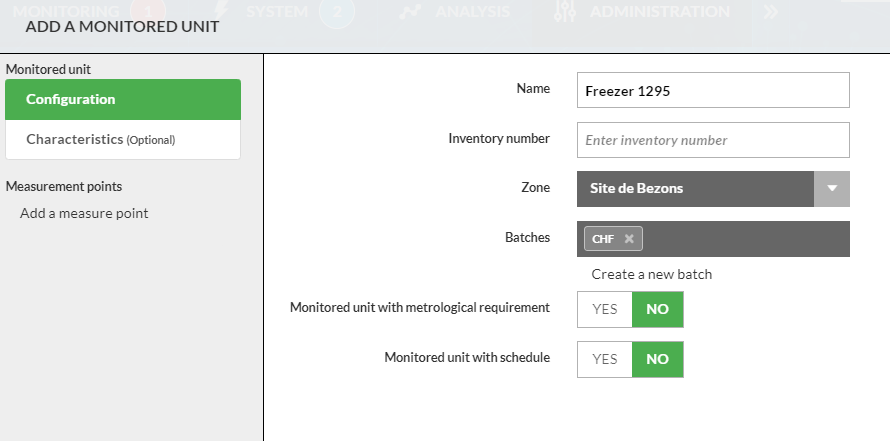The height and width of the screenshot is (441, 890).
Task: Set monitored unit with schedule to YES
Action: pos(604,359)
